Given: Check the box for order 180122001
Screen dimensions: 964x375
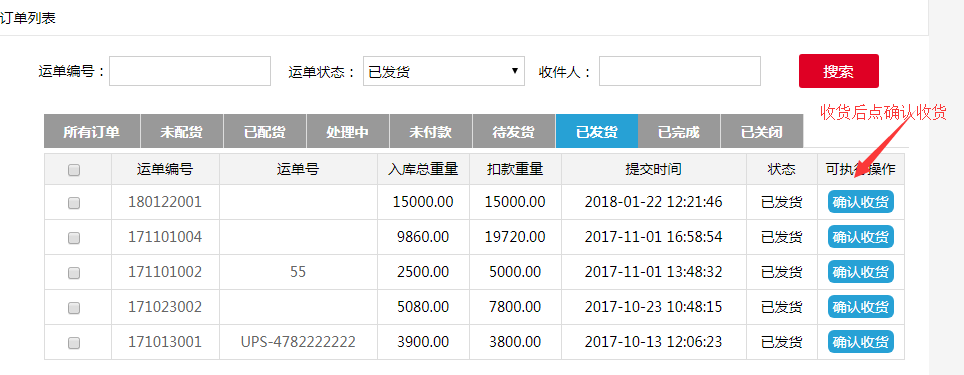Looking at the screenshot, I should click(x=74, y=202).
